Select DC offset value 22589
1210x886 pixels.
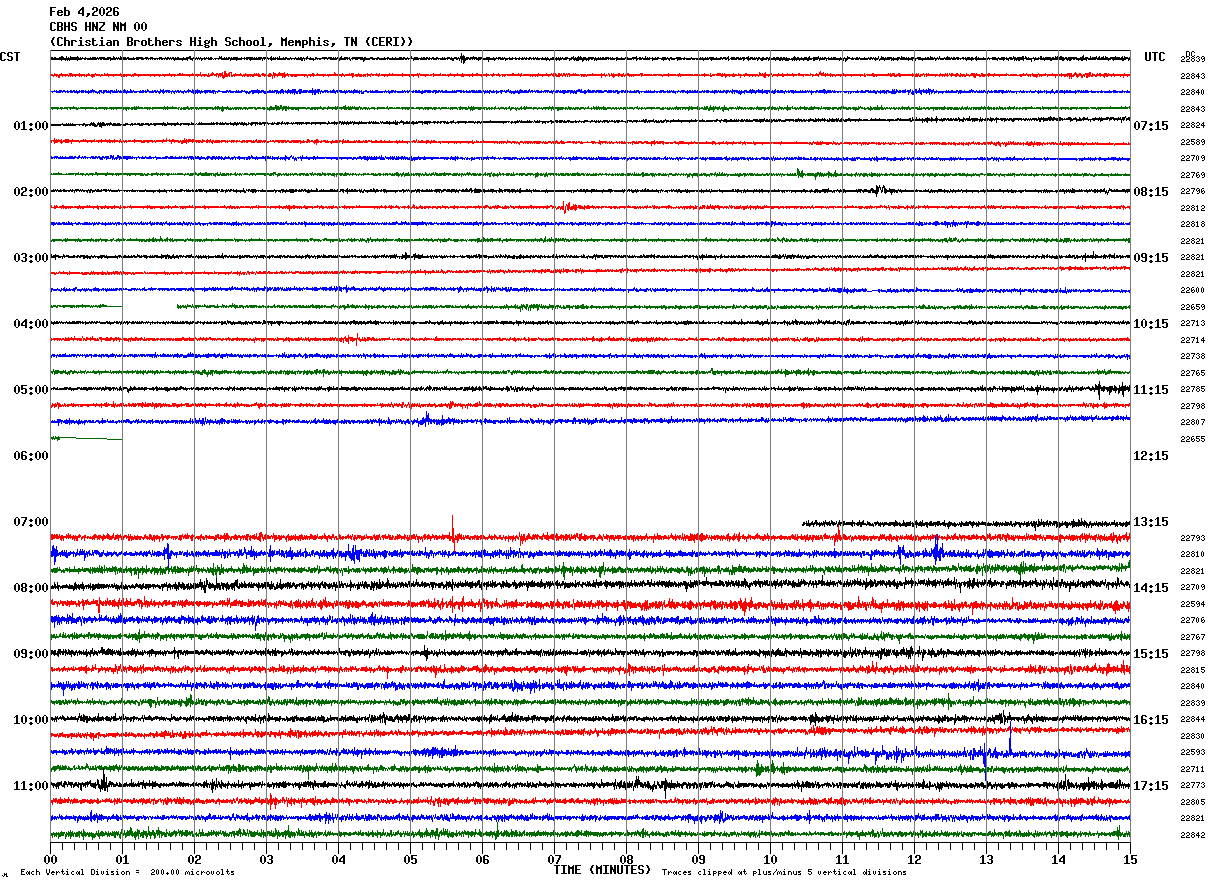pos(1193,142)
